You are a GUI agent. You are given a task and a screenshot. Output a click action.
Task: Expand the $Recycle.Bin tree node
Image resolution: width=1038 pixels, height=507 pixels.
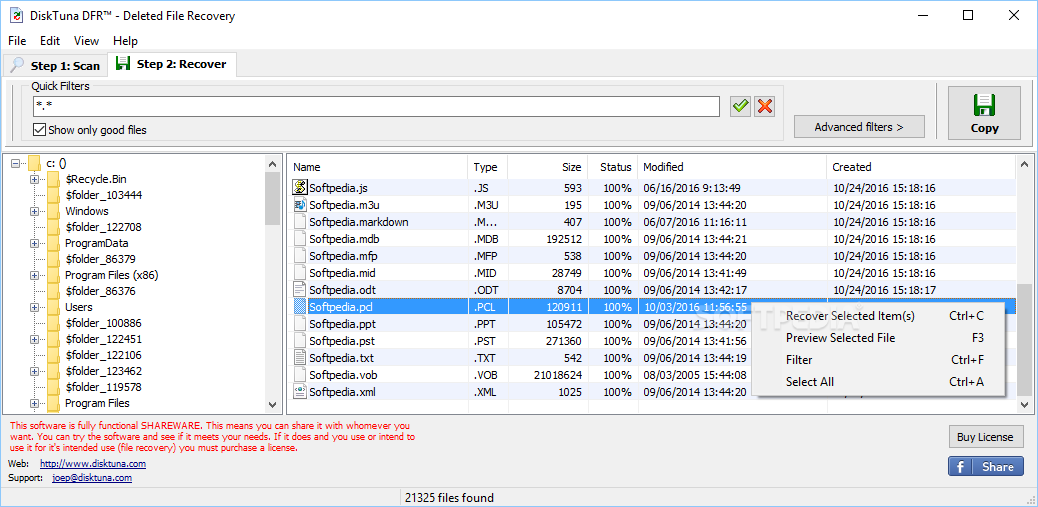(34, 179)
